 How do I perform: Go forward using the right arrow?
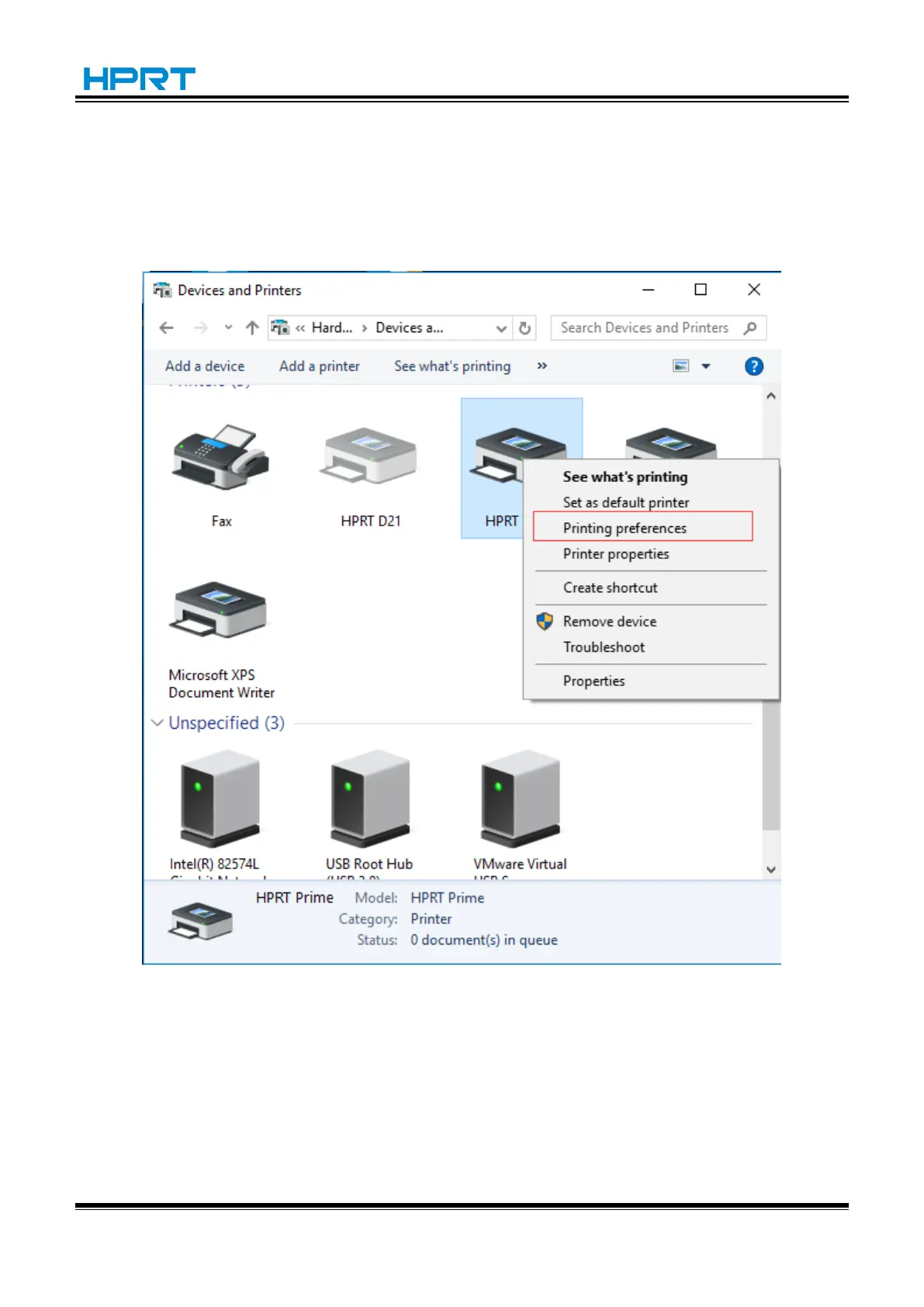(201, 328)
